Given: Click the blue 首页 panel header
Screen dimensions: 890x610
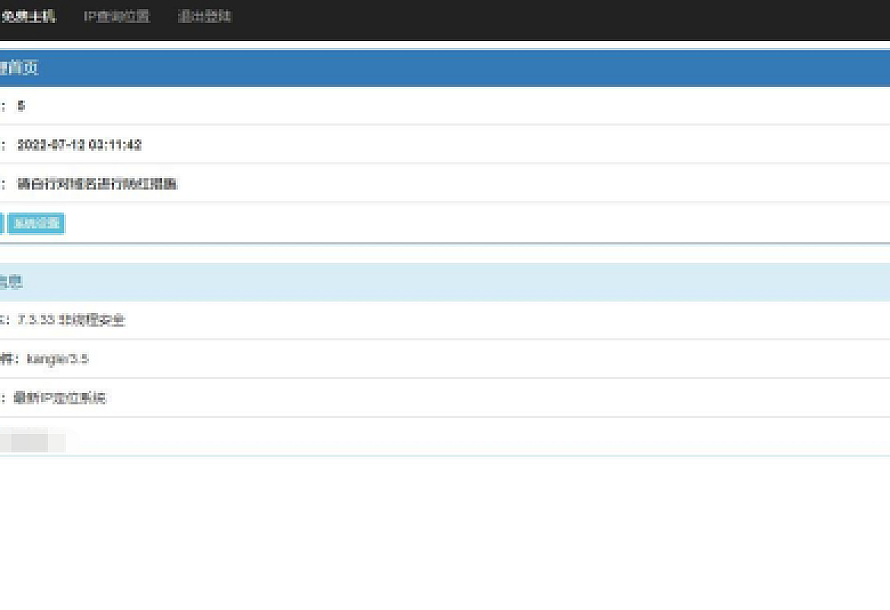Looking at the screenshot, I should (22, 69).
